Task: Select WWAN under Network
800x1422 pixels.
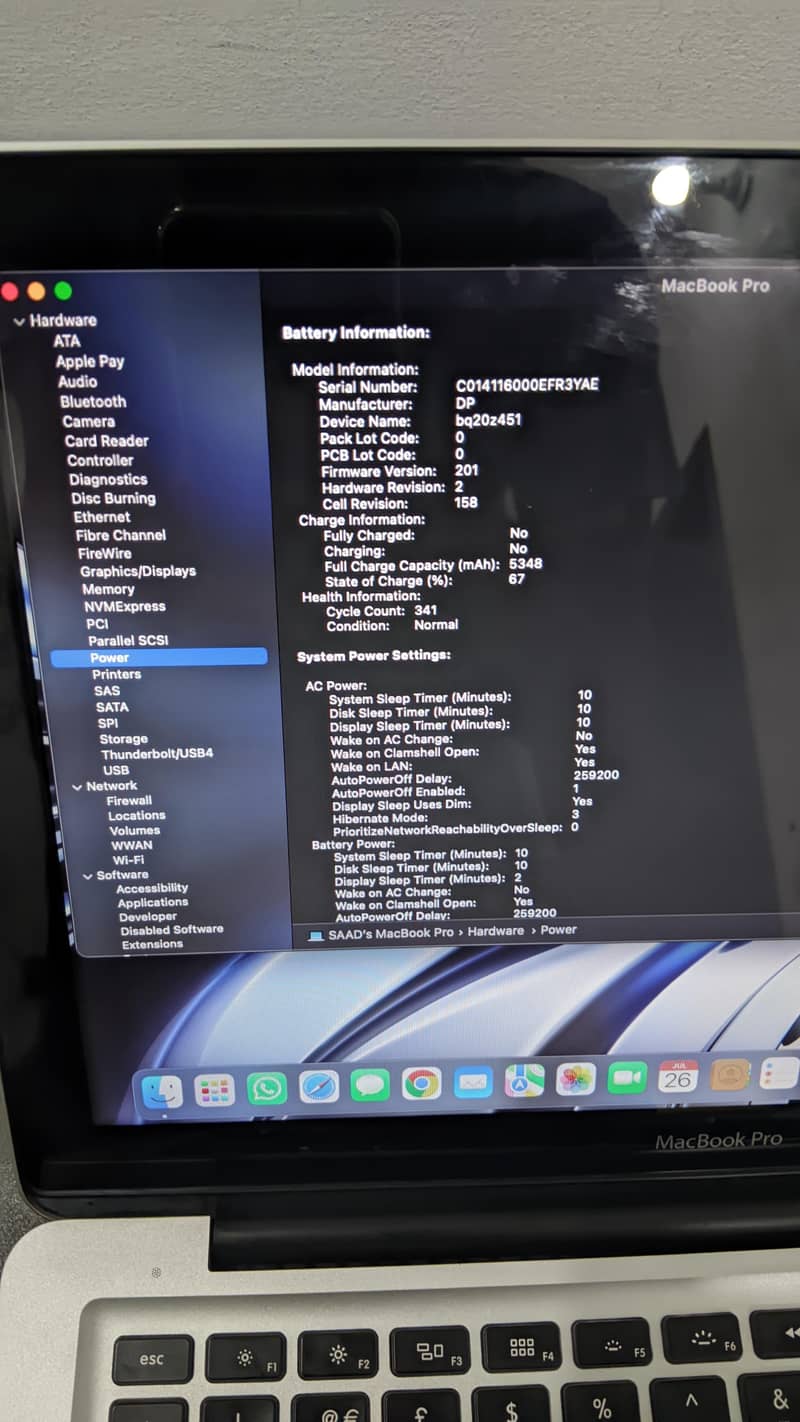Action: pyautogui.click(x=132, y=845)
